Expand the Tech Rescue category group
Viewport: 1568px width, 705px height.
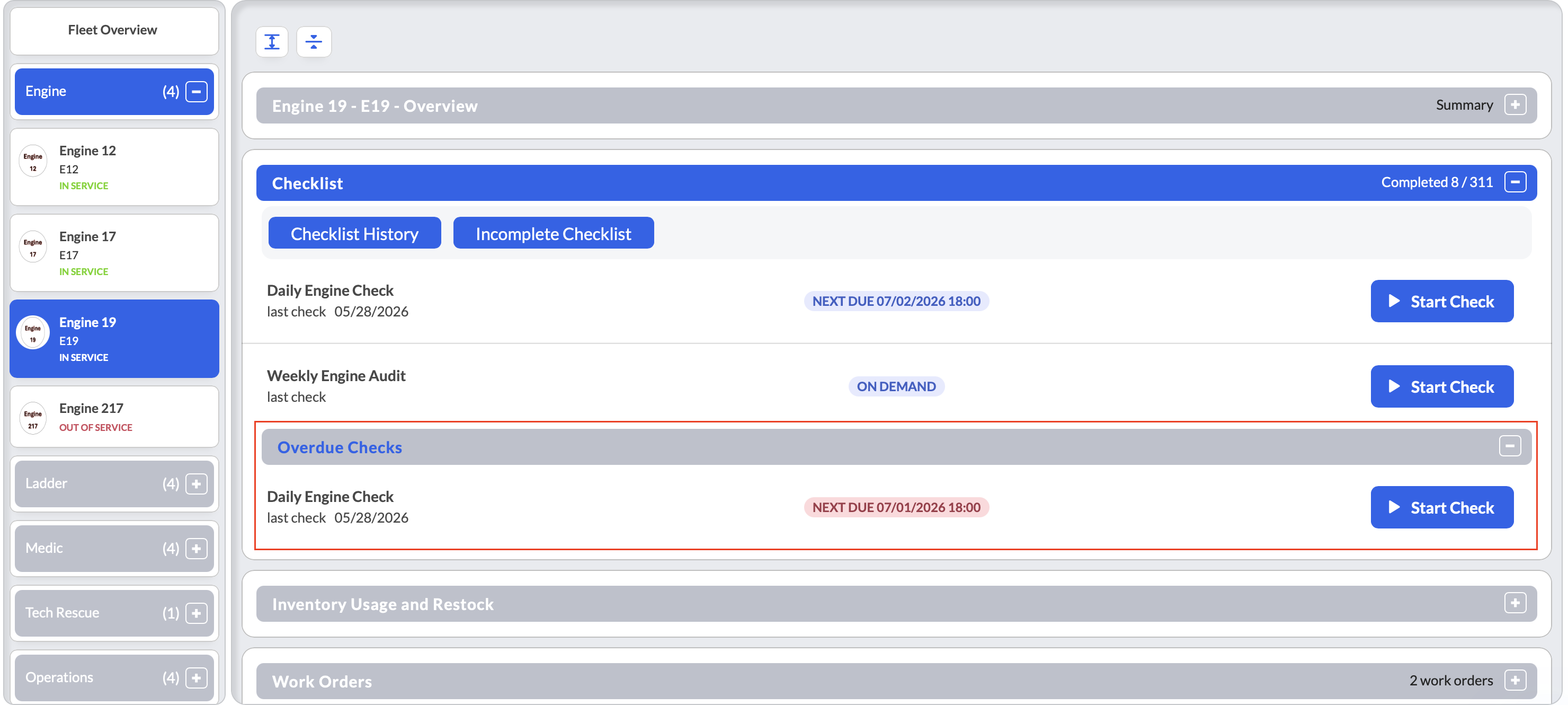[196, 613]
